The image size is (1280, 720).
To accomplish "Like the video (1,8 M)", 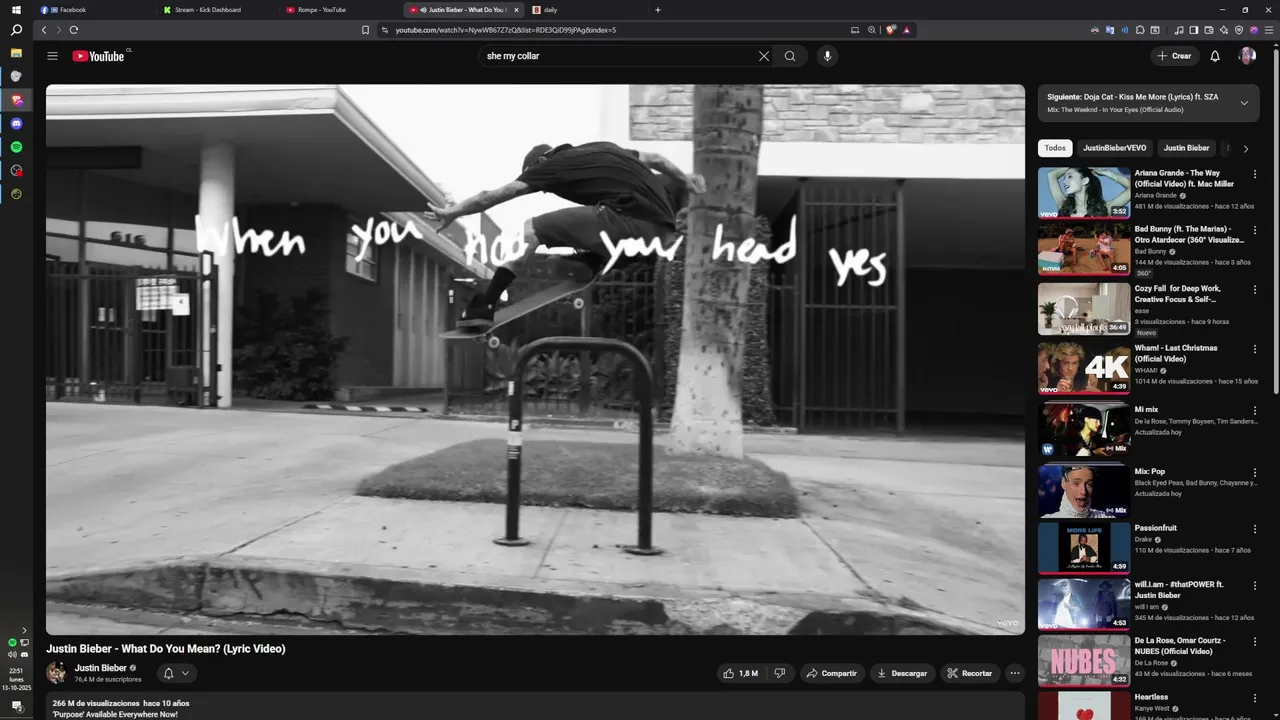I will pyautogui.click(x=741, y=673).
